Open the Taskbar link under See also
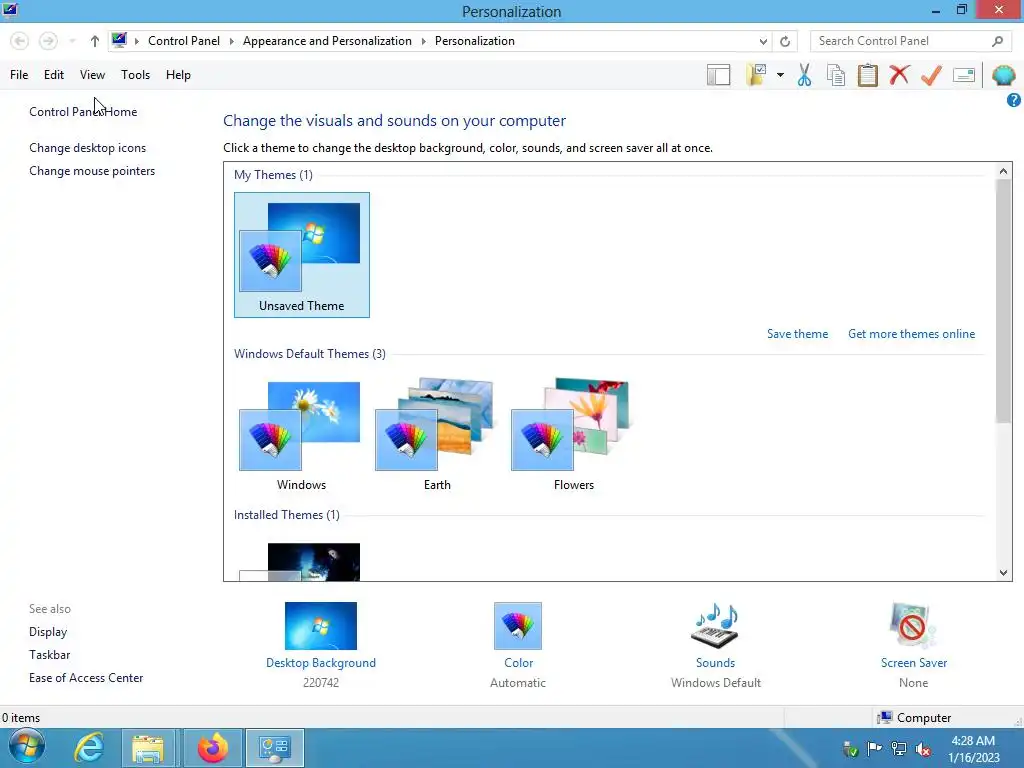This screenshot has height=768, width=1024. 49,655
